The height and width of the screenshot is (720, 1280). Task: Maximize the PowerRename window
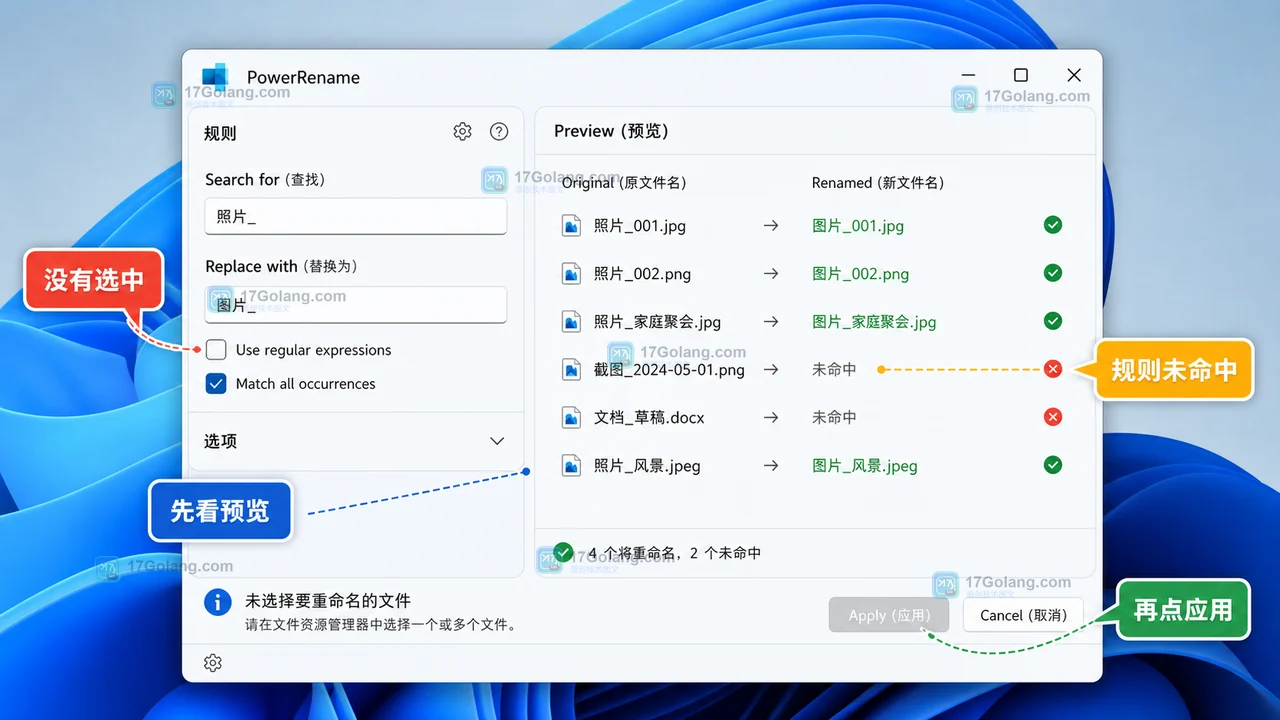pos(1020,76)
